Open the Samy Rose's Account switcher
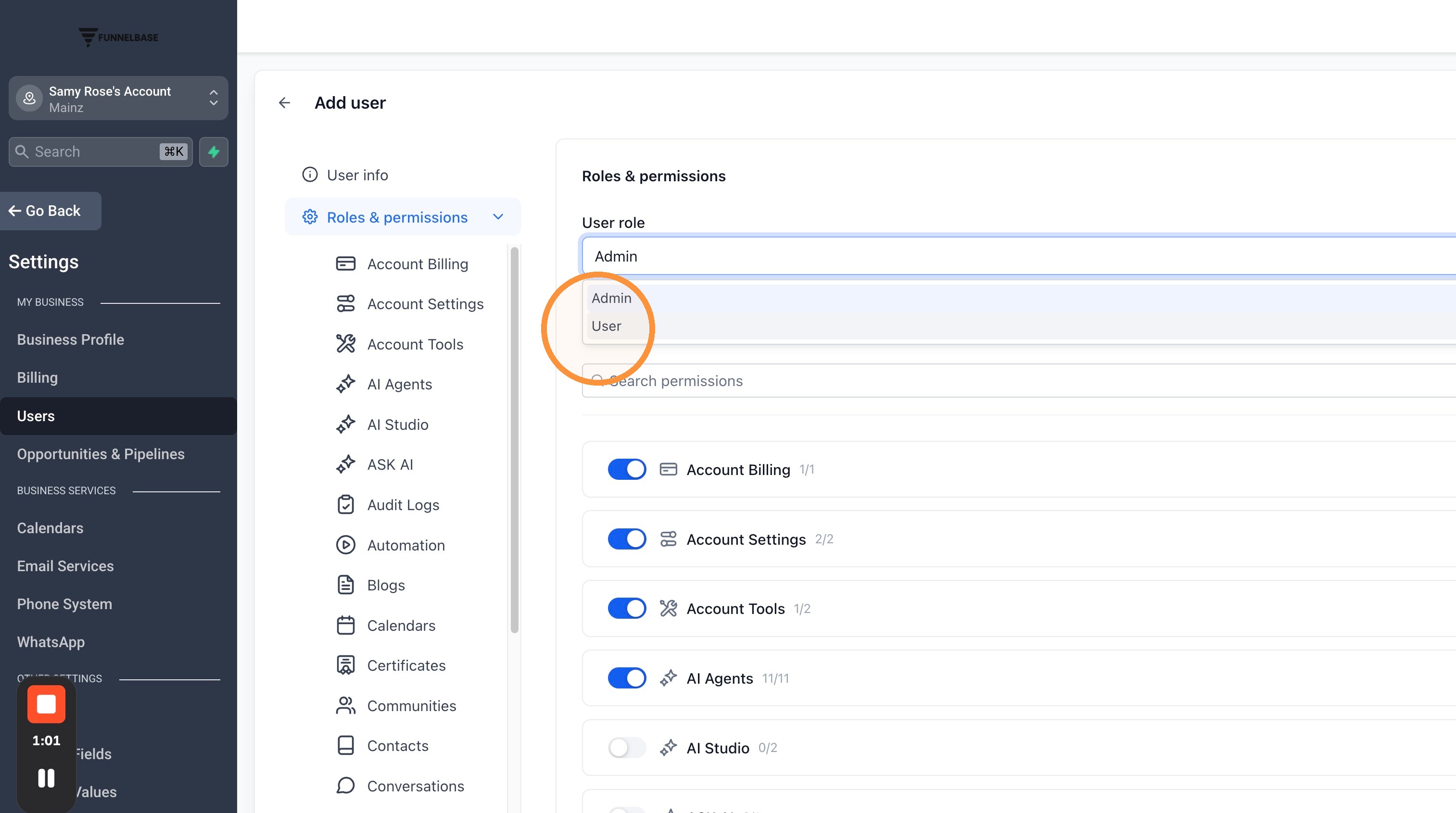Screen dimensions: 1456x813 pyautogui.click(x=118, y=98)
